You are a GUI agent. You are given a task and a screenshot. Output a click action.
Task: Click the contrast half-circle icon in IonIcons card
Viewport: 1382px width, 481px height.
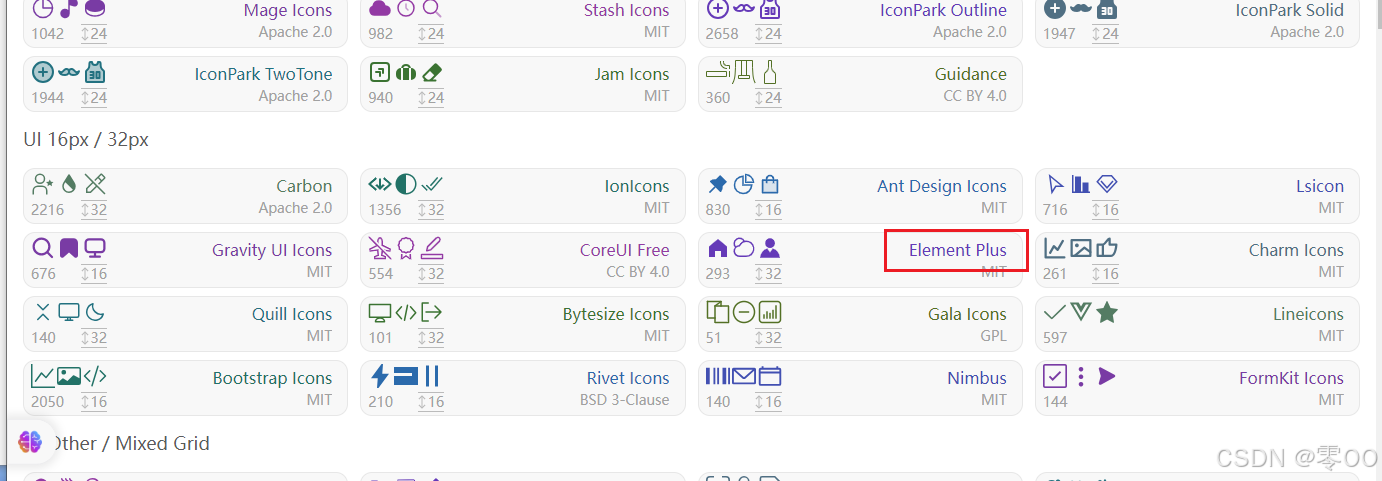pyautogui.click(x=406, y=184)
